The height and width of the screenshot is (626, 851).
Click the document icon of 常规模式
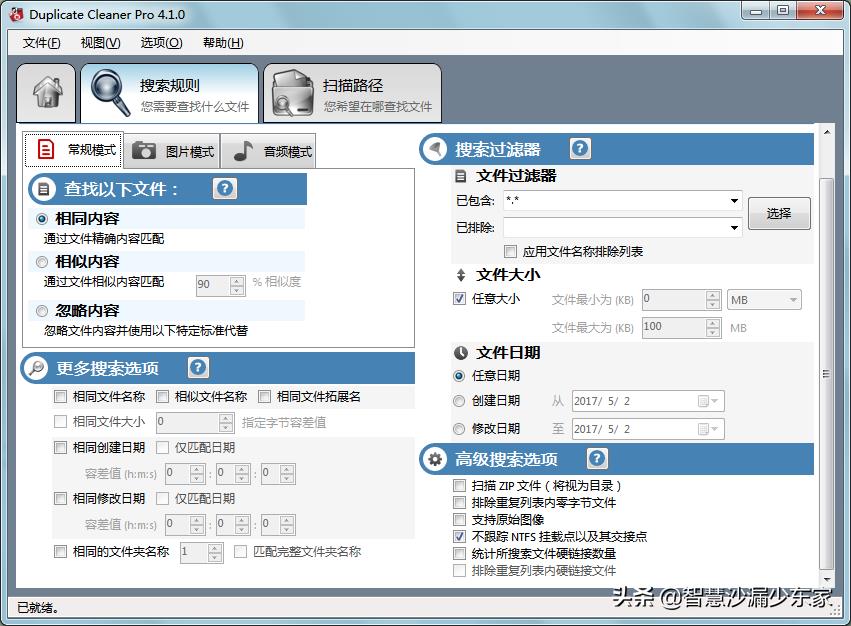click(x=46, y=149)
